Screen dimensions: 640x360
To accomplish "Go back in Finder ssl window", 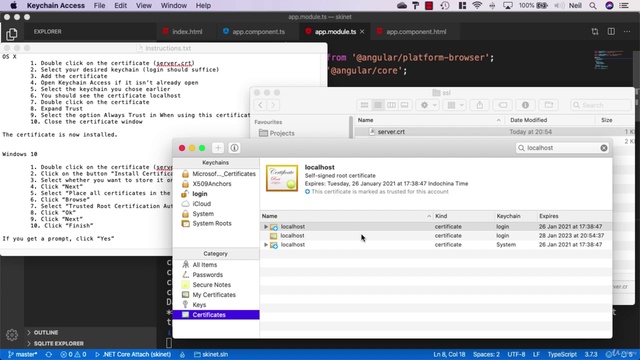I will [260, 105].
